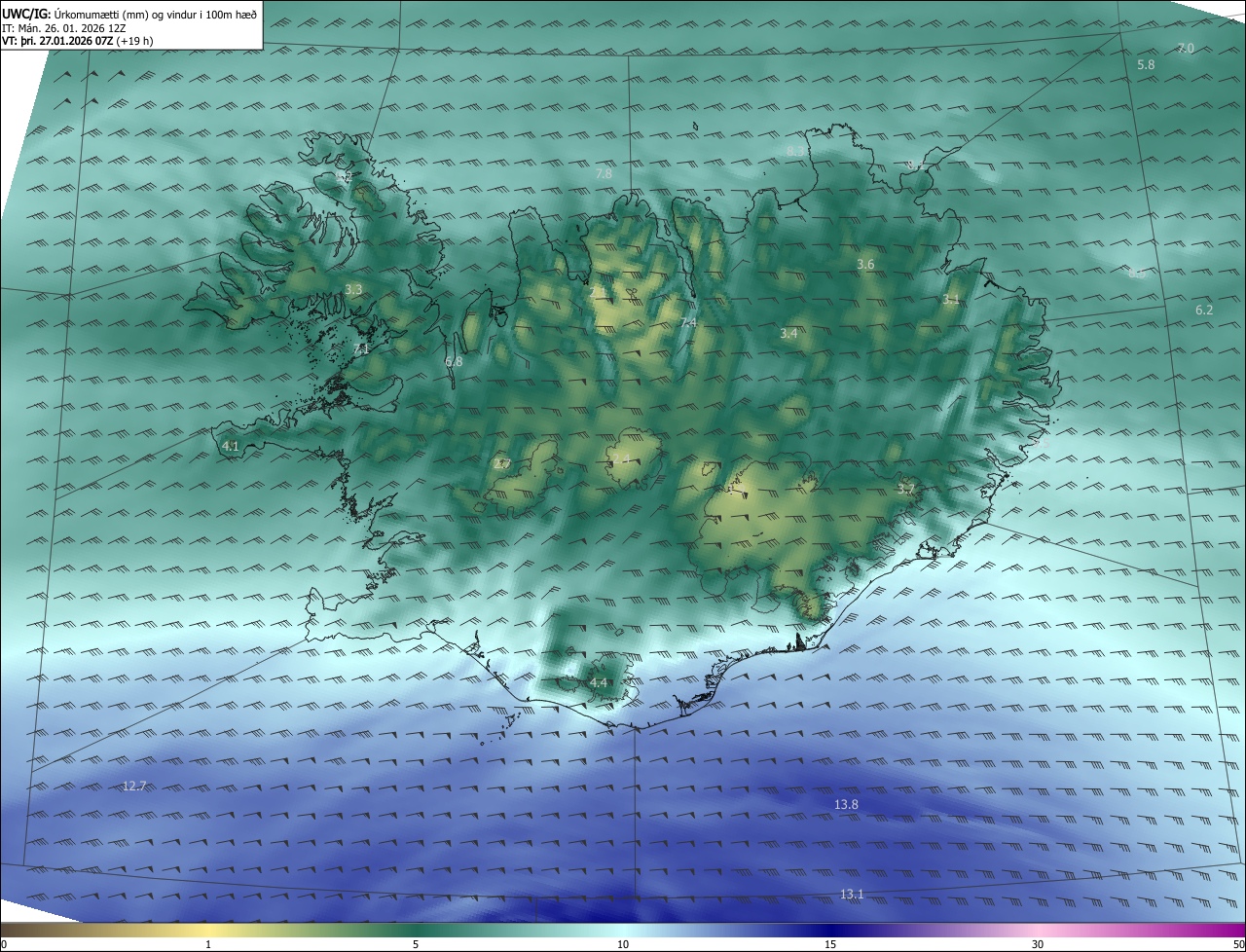
Task: Click the value label 3.4 on the map
Action: point(789,333)
